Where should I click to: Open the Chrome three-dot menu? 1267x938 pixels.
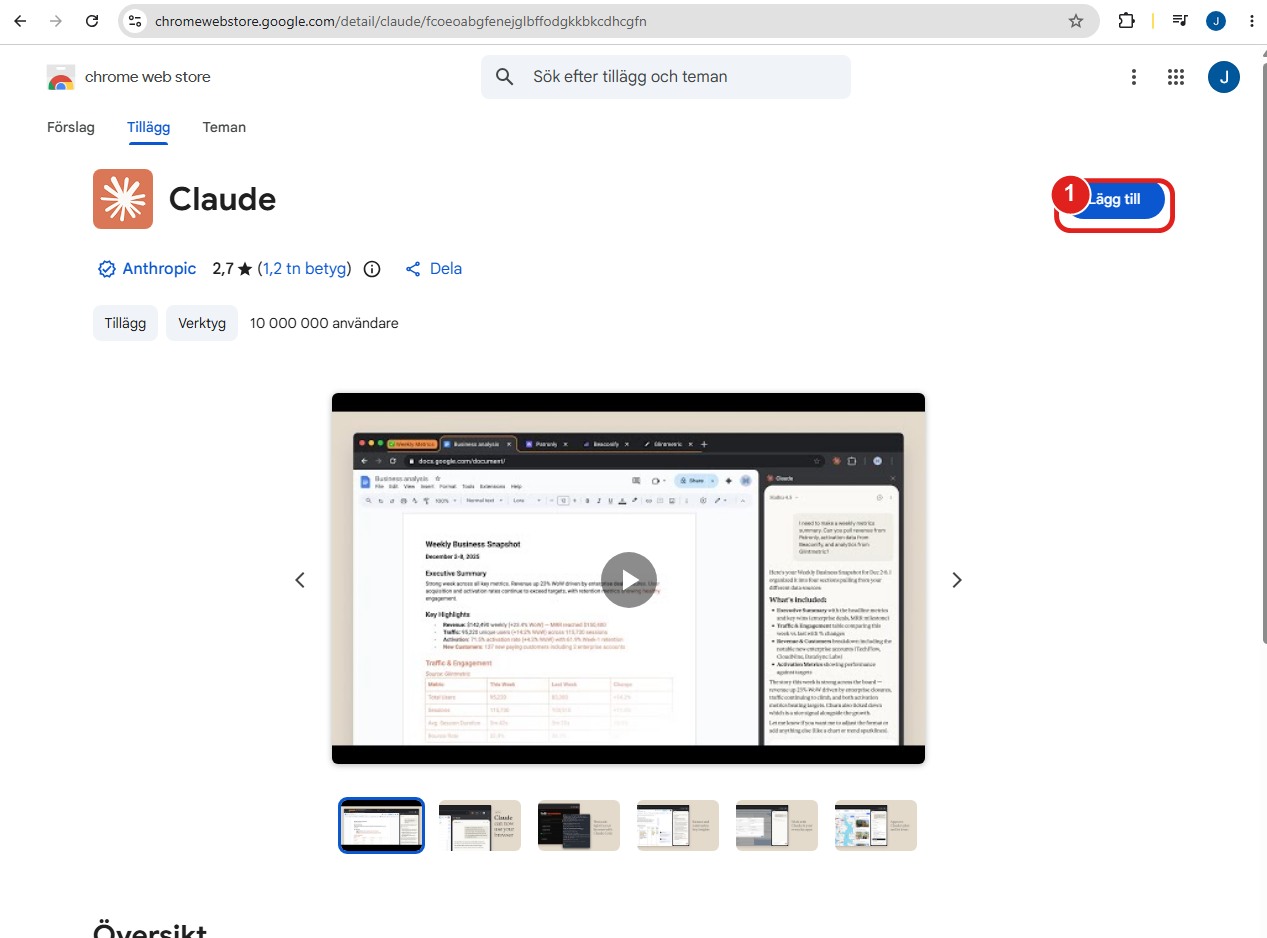click(1251, 21)
